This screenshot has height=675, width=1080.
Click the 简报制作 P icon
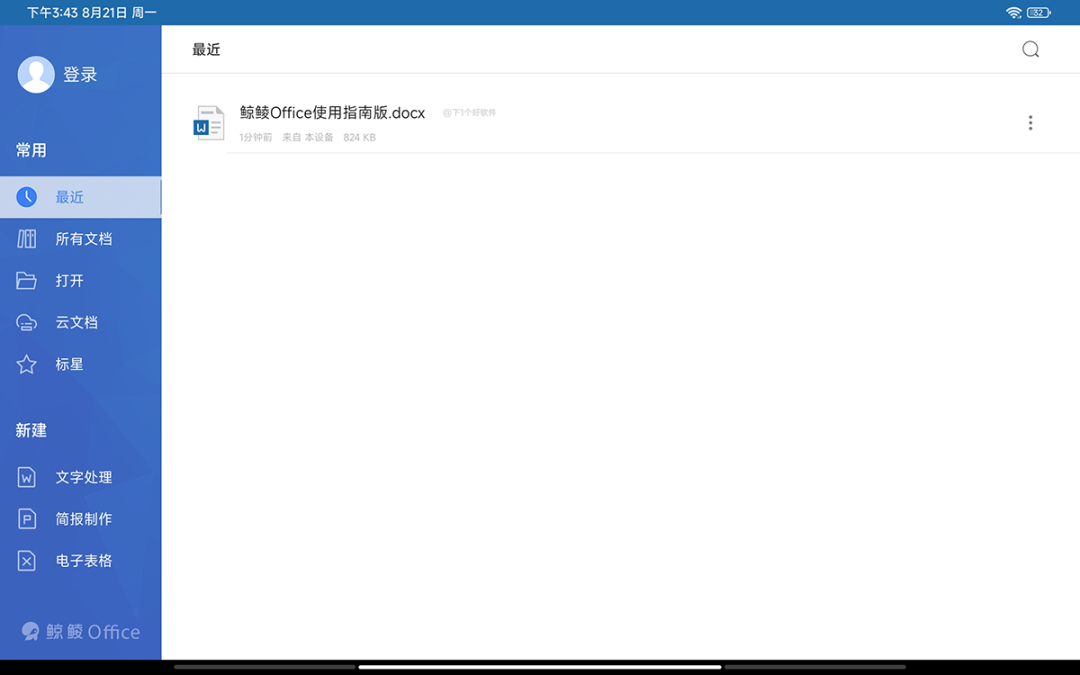(x=27, y=519)
